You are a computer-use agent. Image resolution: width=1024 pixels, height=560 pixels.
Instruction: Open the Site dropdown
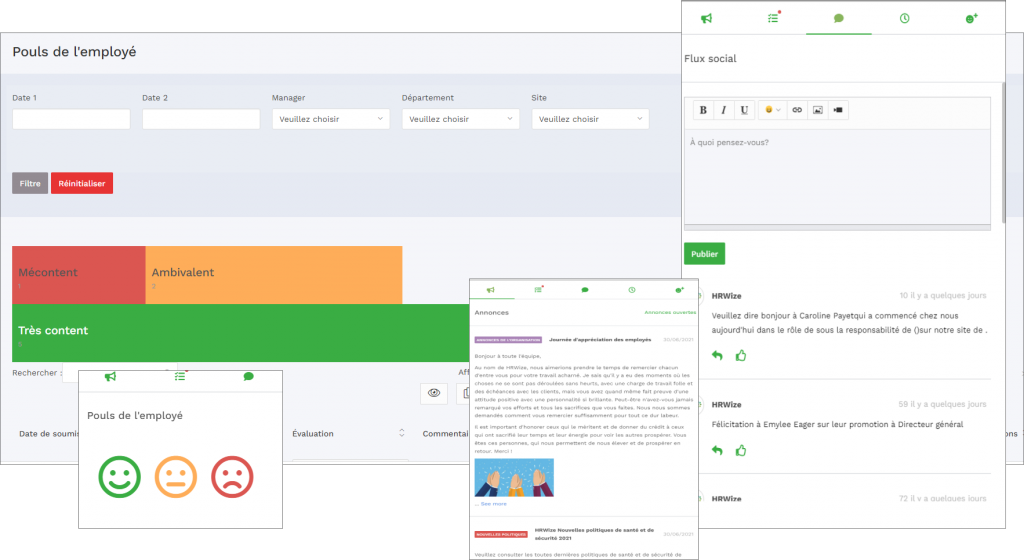click(x=591, y=119)
